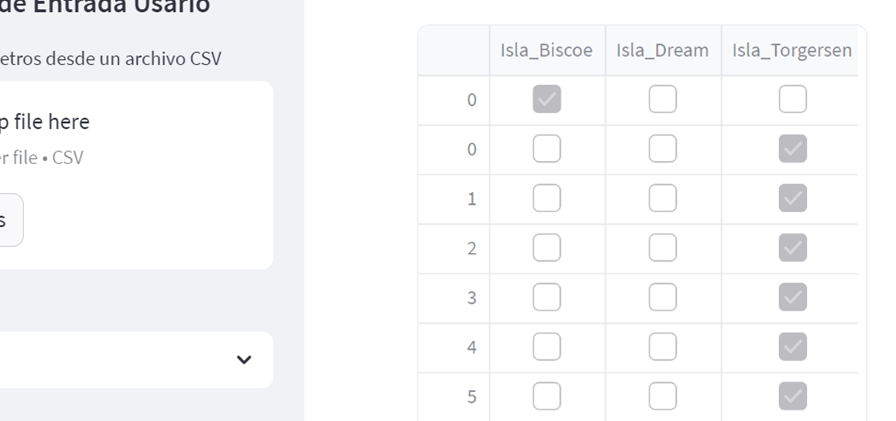This screenshot has width=896, height=421.
Task: Toggle Isla_Dream checkbox in row 2
Action: [x=662, y=248]
